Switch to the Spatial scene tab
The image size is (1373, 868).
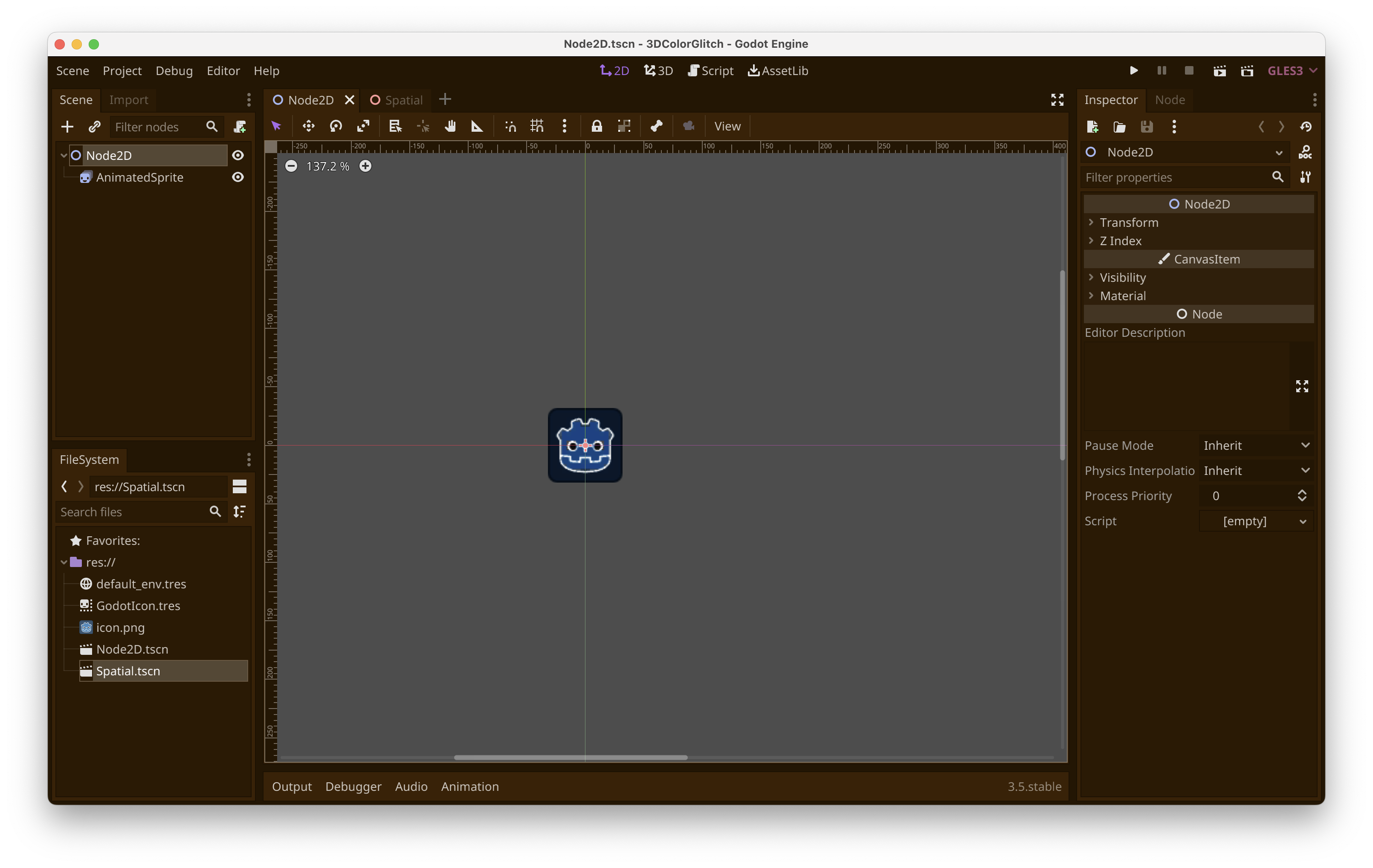click(x=403, y=100)
